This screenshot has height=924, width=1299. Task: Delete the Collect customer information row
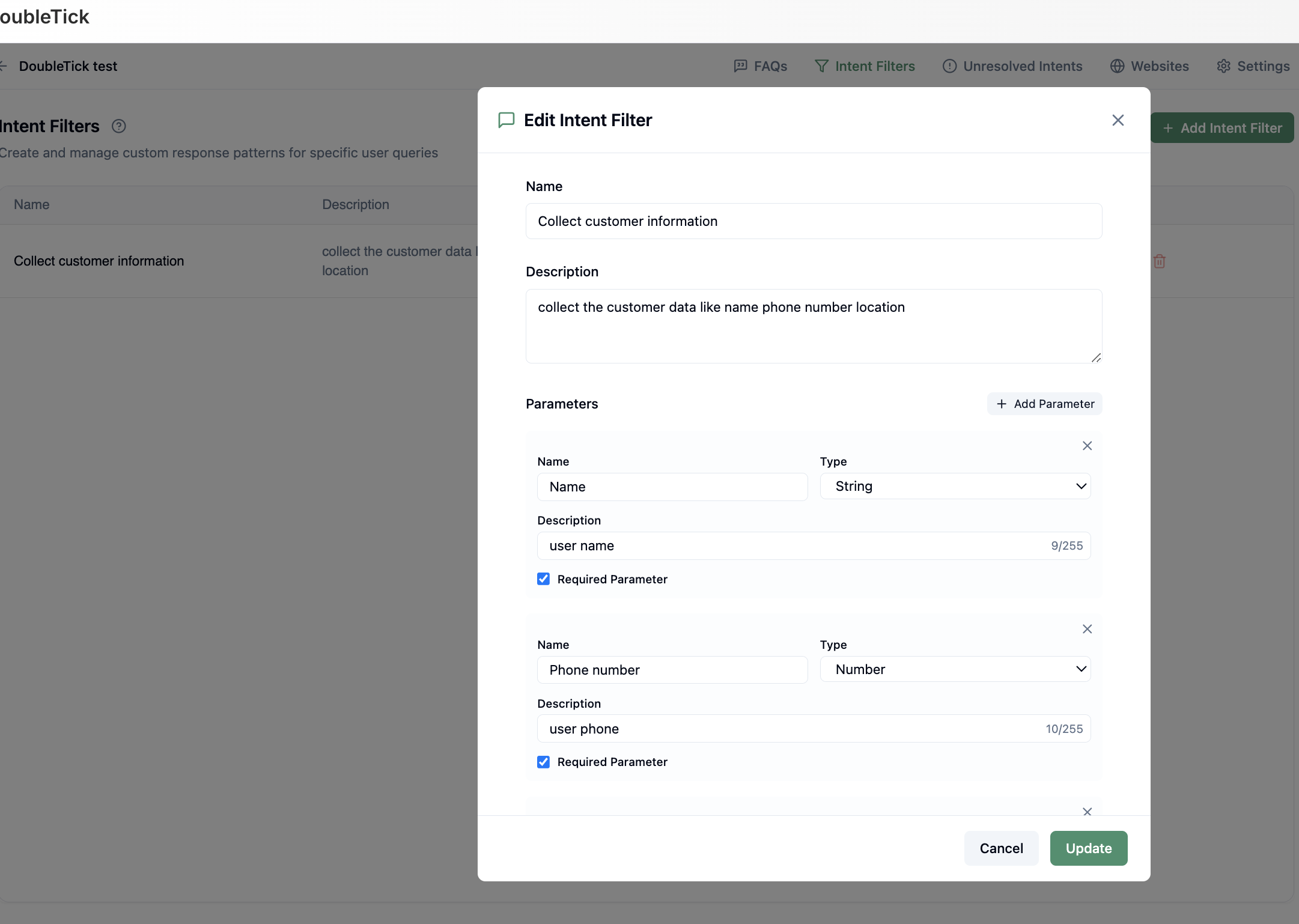[1159, 261]
